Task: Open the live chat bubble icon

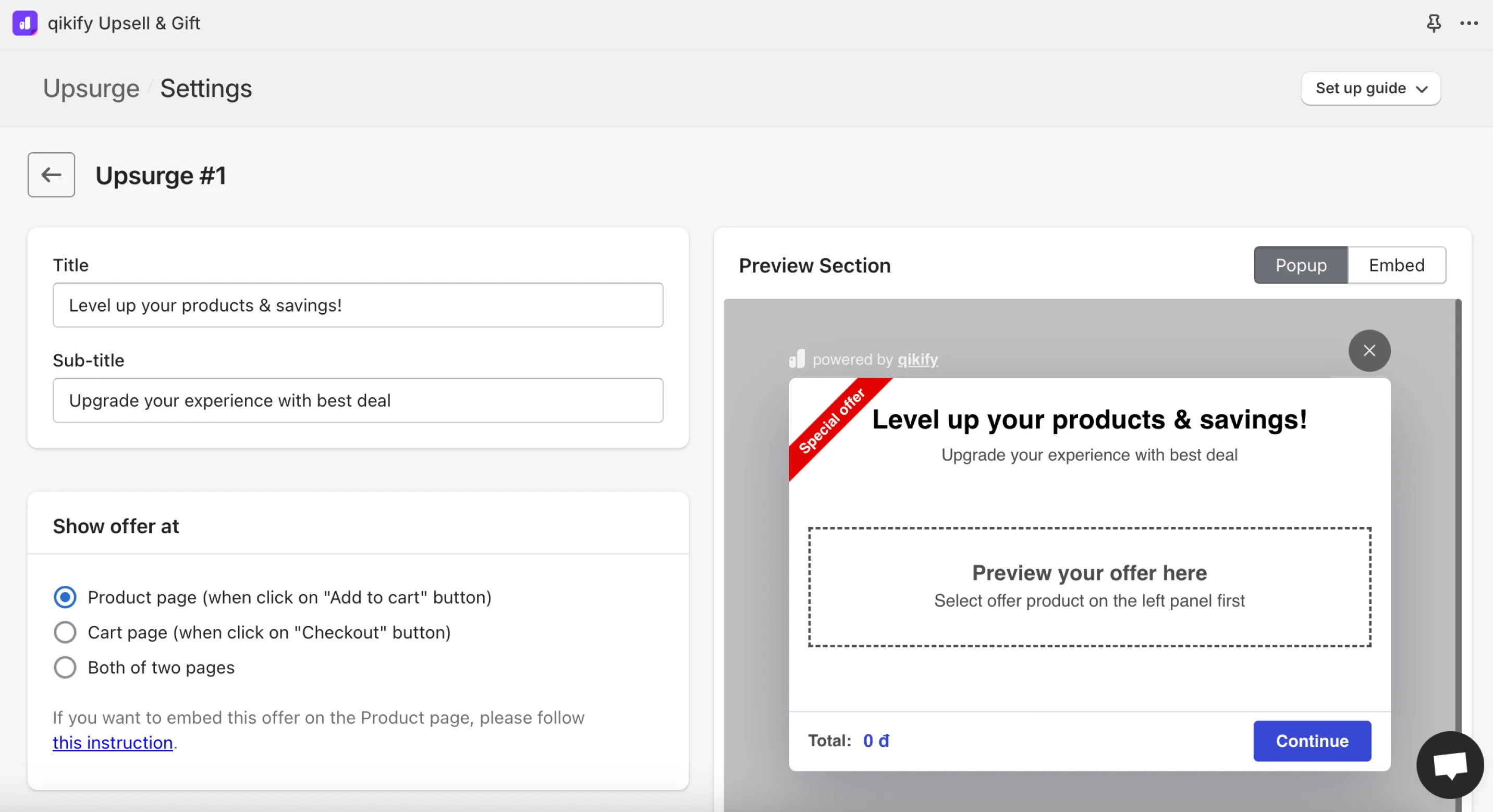Action: [x=1450, y=765]
